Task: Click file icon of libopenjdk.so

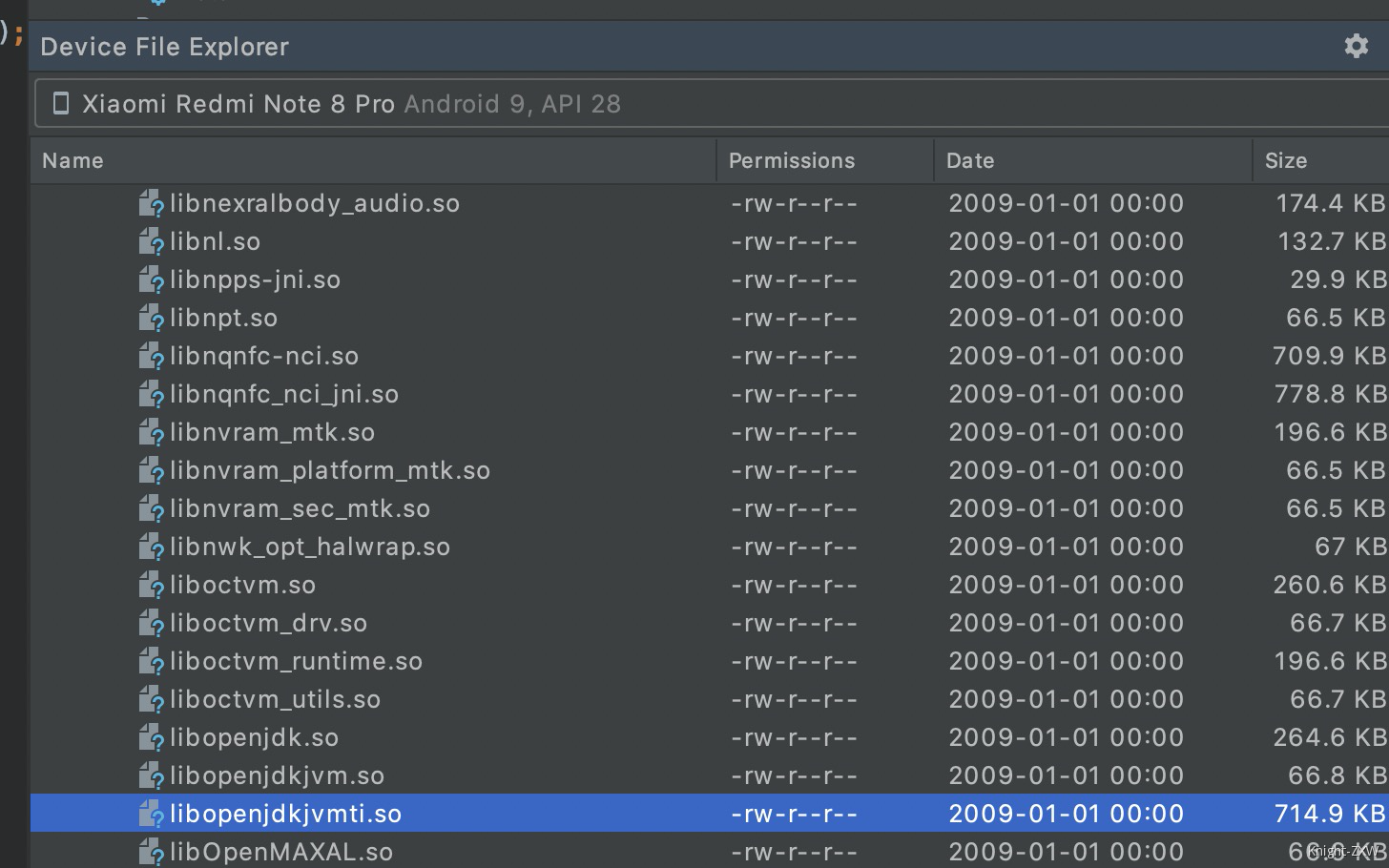Action: [151, 737]
